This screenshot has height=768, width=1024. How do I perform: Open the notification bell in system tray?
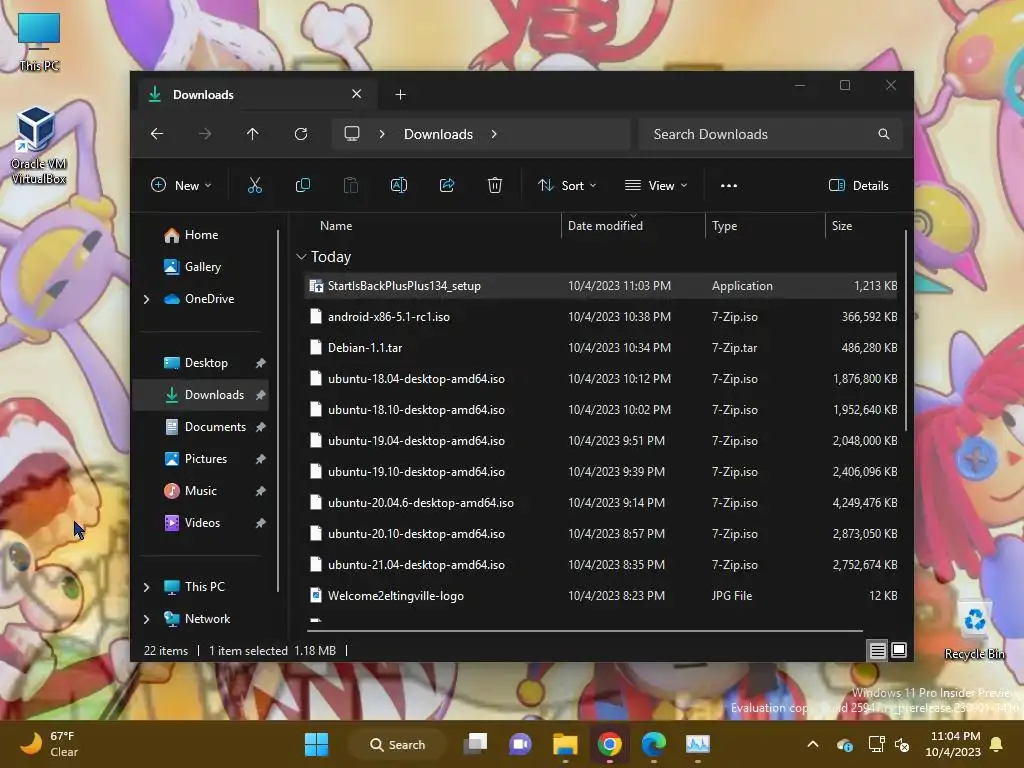tap(997, 744)
